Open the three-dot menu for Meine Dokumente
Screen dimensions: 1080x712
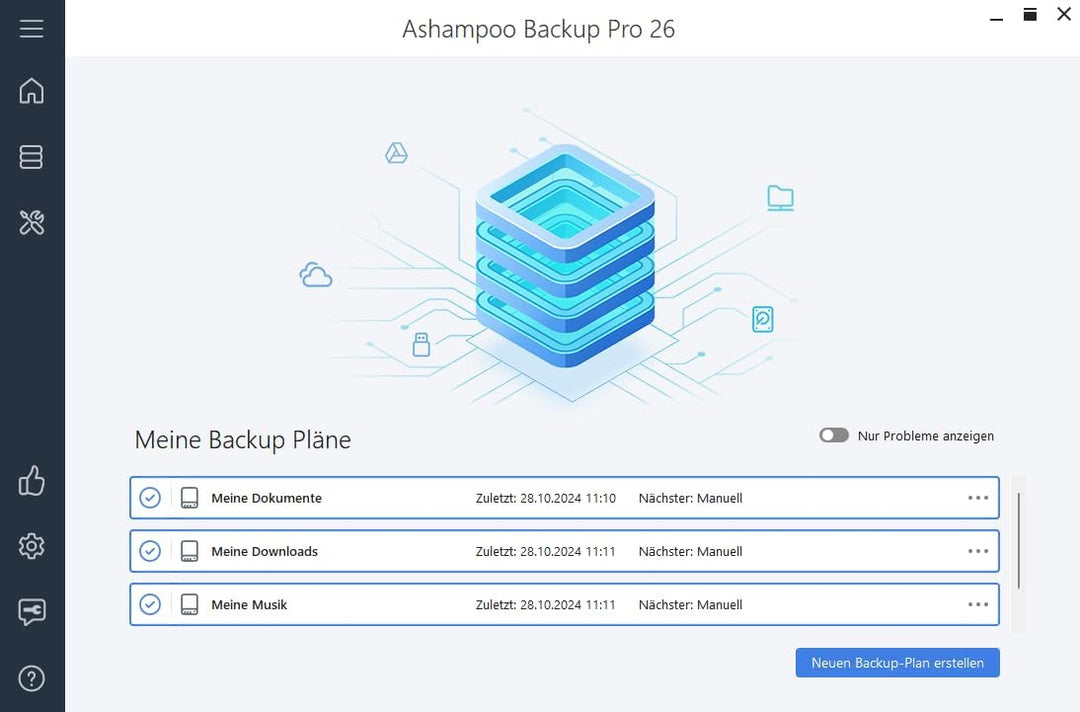click(x=977, y=497)
